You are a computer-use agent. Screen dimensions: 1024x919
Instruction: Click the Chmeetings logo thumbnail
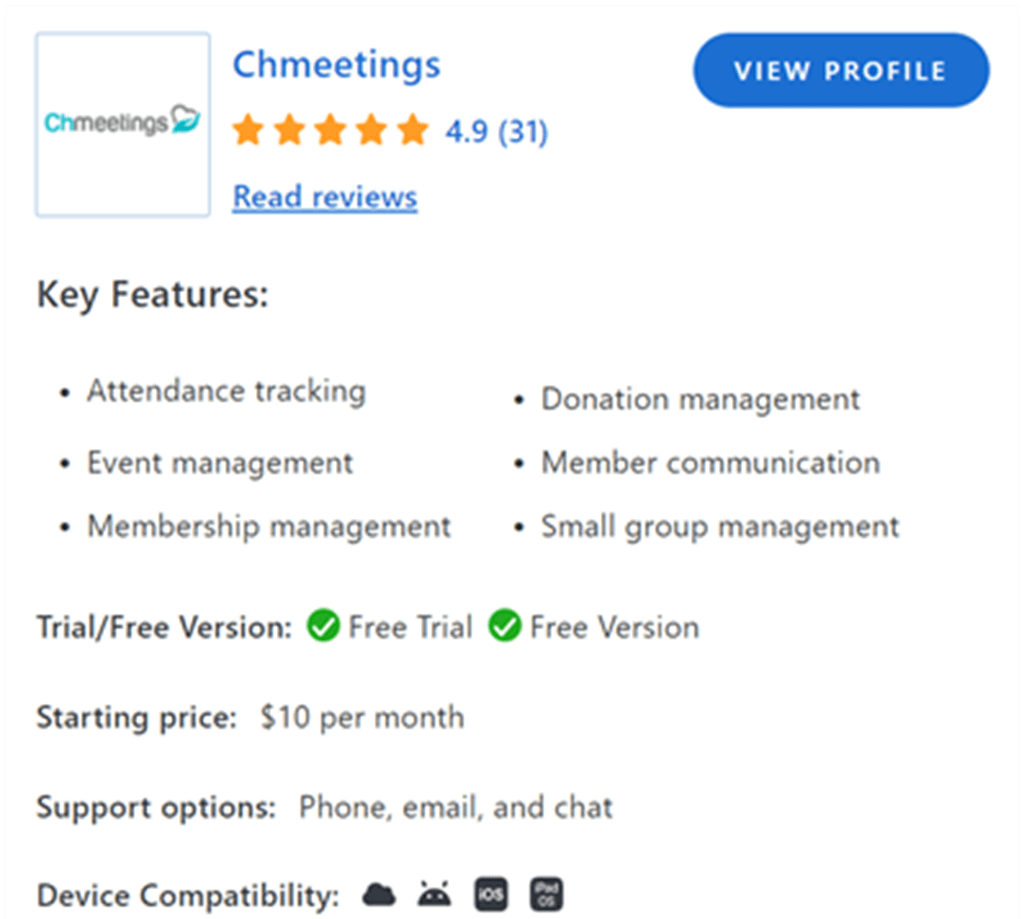pos(123,124)
